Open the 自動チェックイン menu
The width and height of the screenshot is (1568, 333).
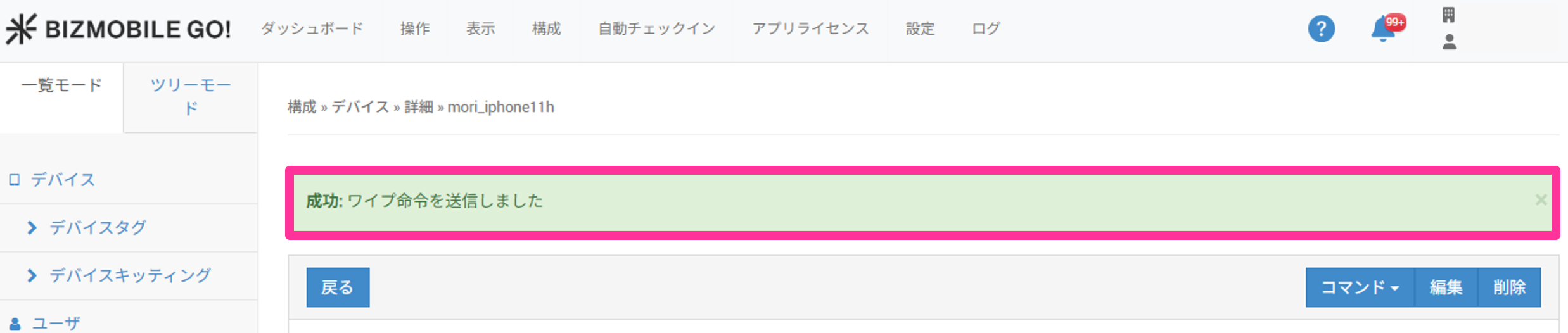(656, 29)
